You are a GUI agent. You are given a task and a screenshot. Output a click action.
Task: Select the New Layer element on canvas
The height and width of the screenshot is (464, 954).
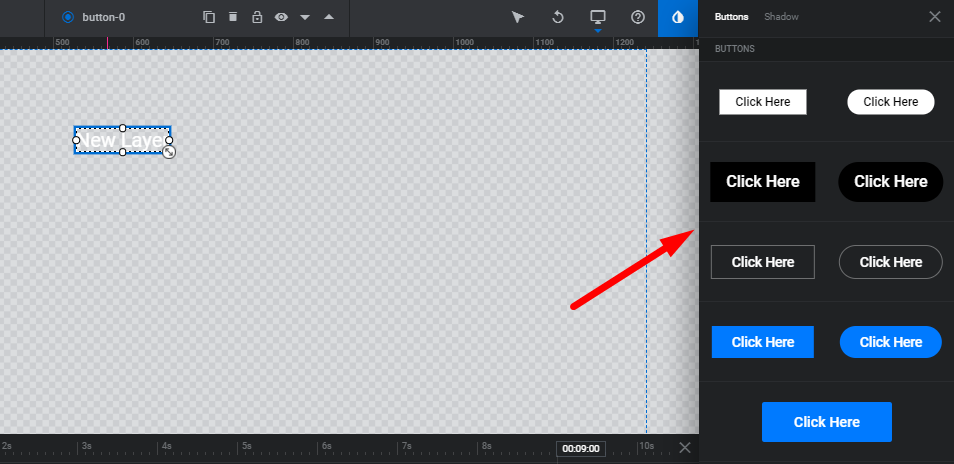(121, 141)
